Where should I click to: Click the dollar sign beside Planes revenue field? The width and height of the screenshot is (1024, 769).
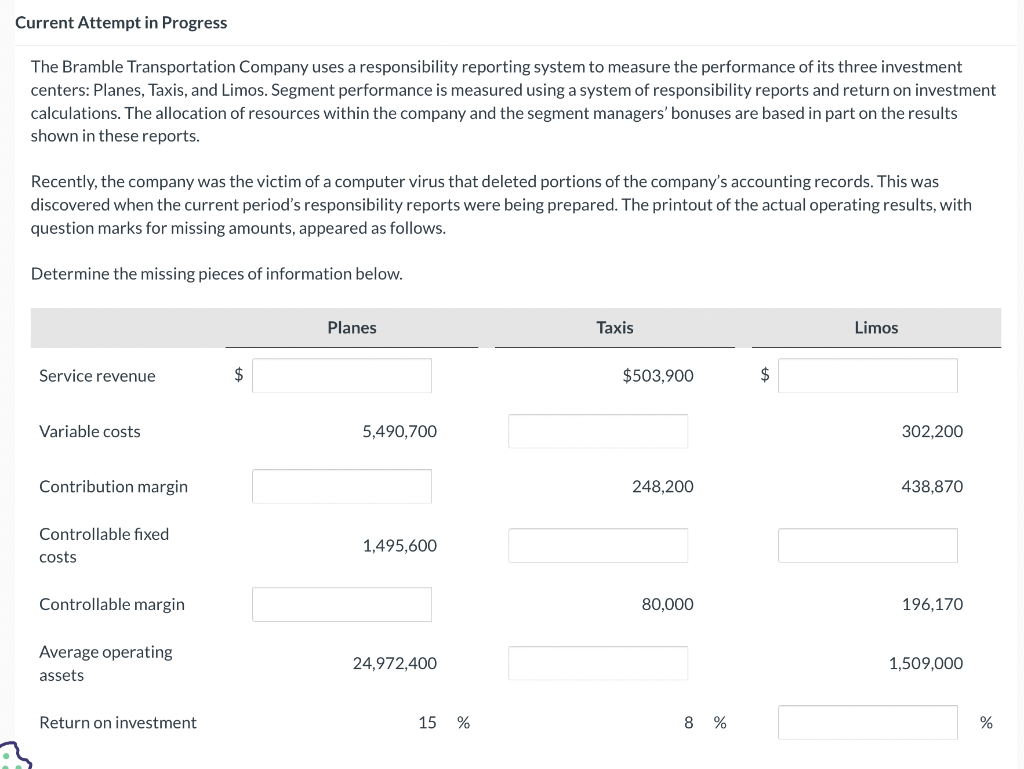coord(238,375)
